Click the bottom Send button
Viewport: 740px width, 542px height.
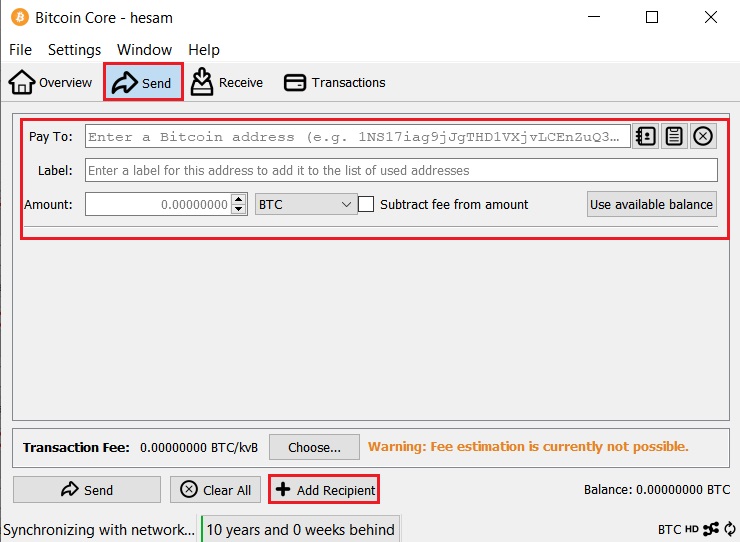(87, 490)
